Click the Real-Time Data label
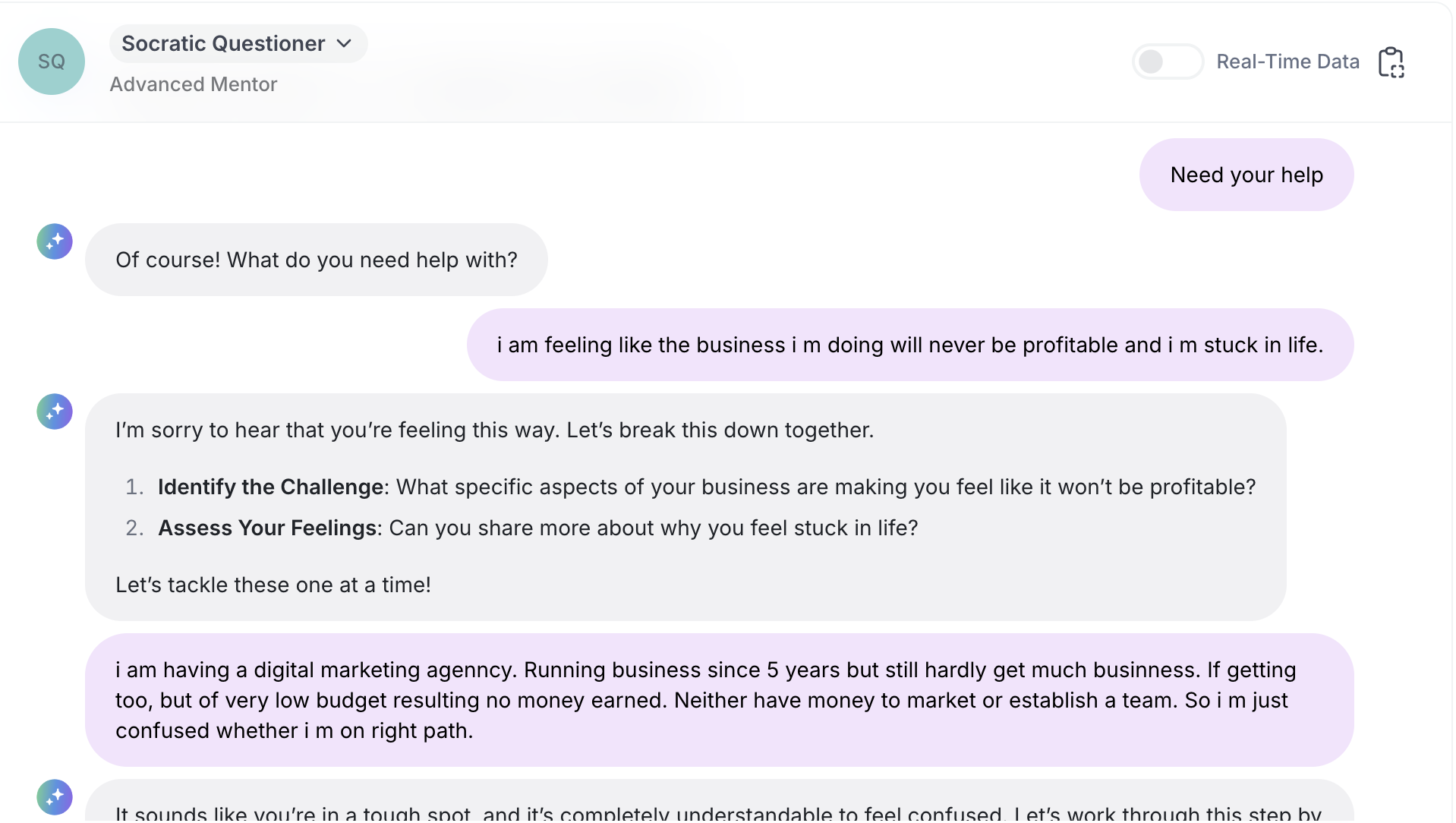This screenshot has width=1456, height=823. coord(1287,61)
